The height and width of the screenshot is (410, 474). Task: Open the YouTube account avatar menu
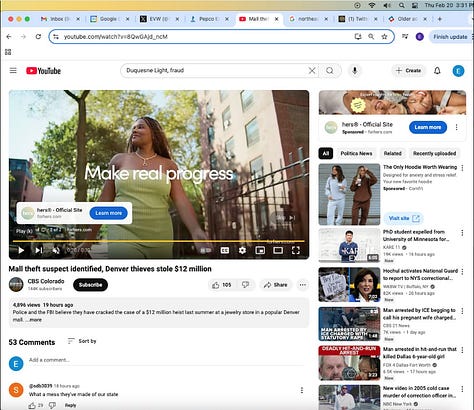tap(458, 71)
